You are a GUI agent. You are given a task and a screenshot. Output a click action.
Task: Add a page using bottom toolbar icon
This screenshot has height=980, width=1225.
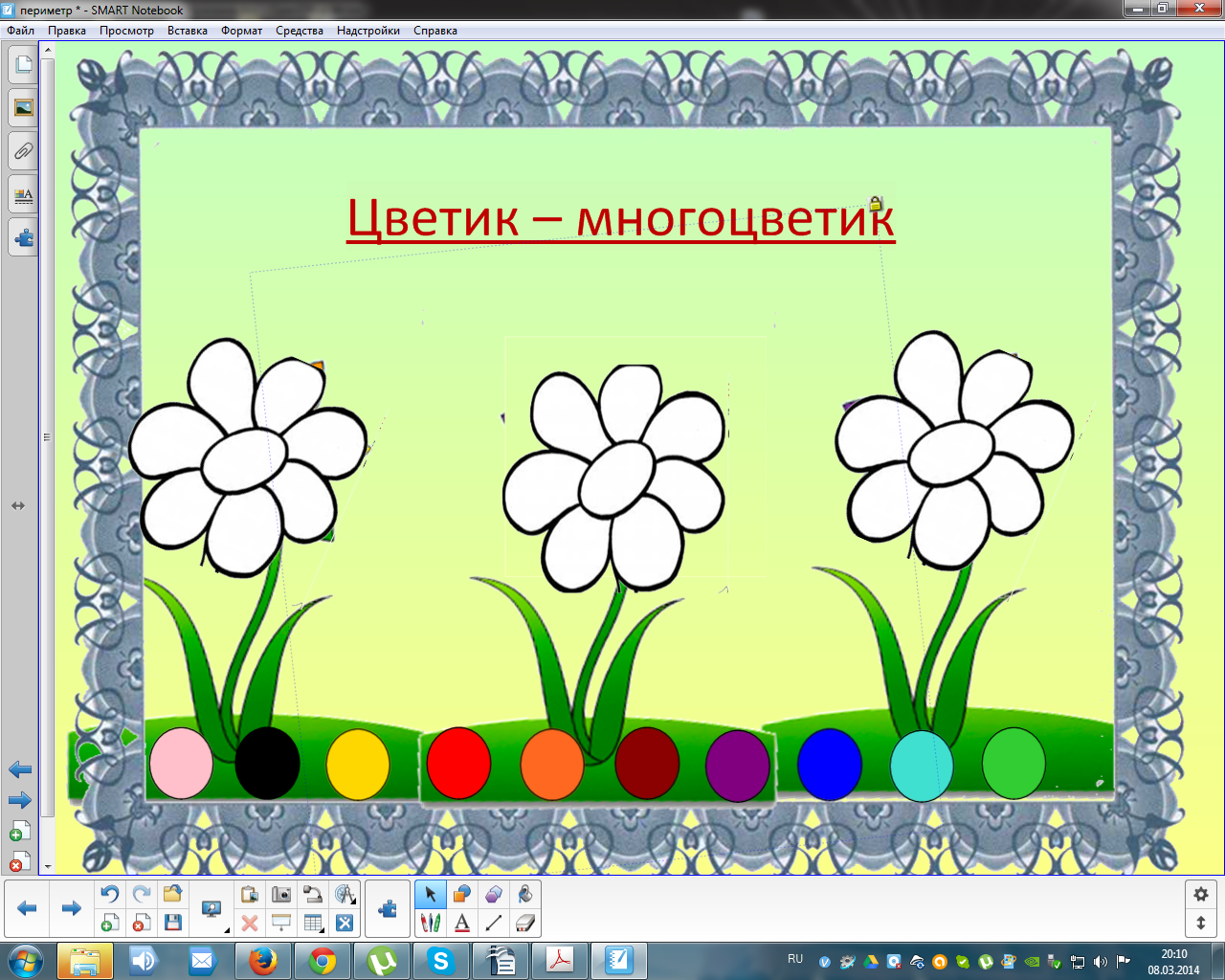coord(110,923)
